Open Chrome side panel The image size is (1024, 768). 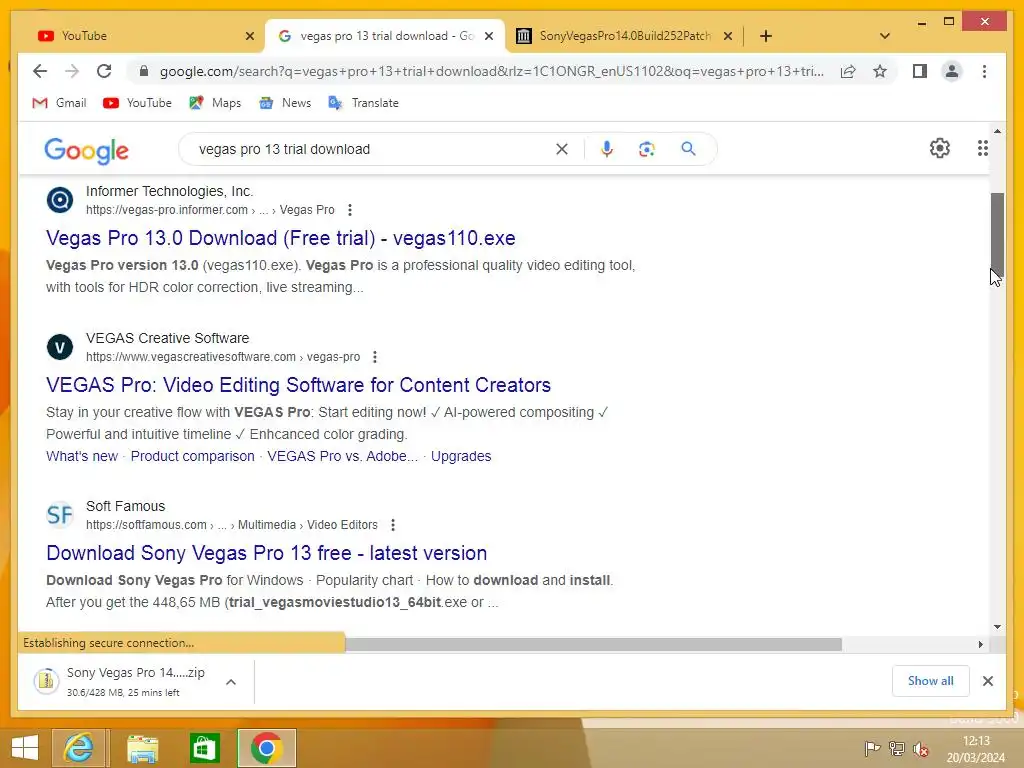click(920, 71)
